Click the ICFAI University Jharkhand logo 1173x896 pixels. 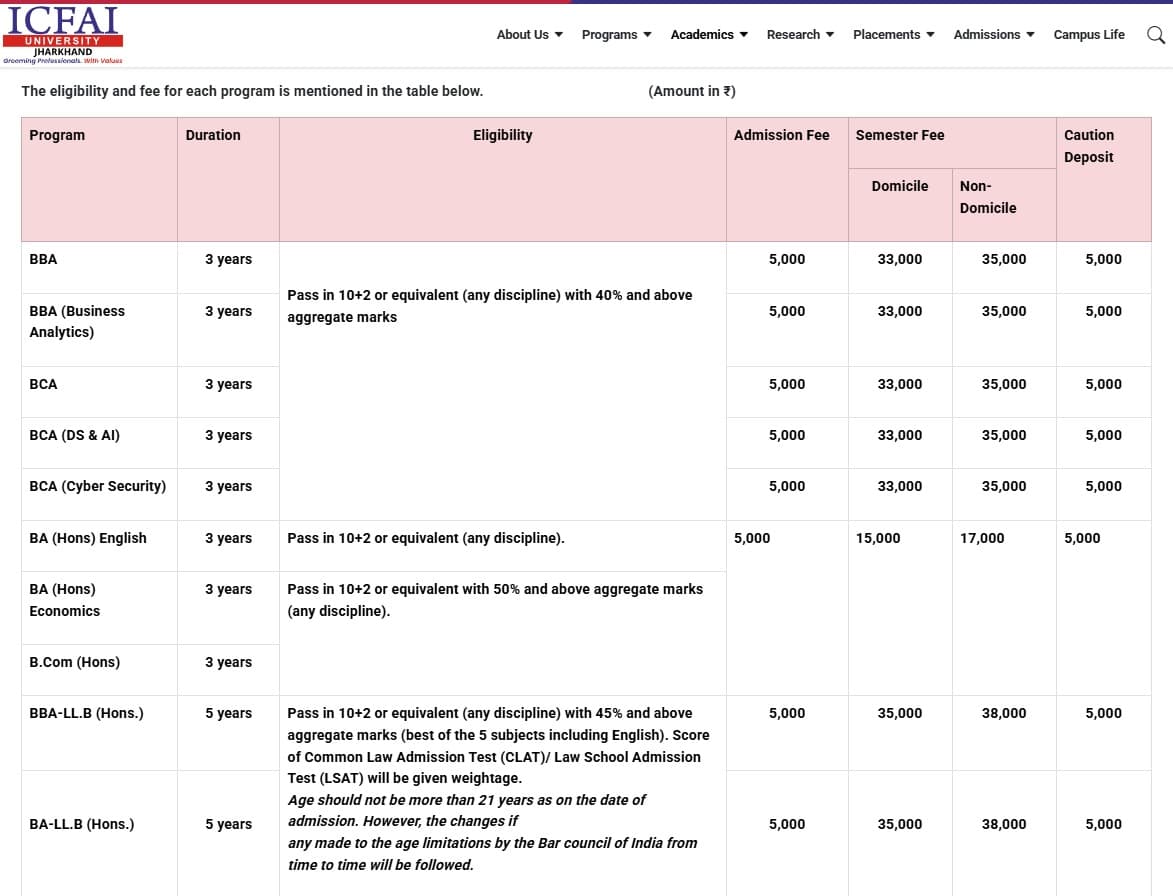point(63,35)
